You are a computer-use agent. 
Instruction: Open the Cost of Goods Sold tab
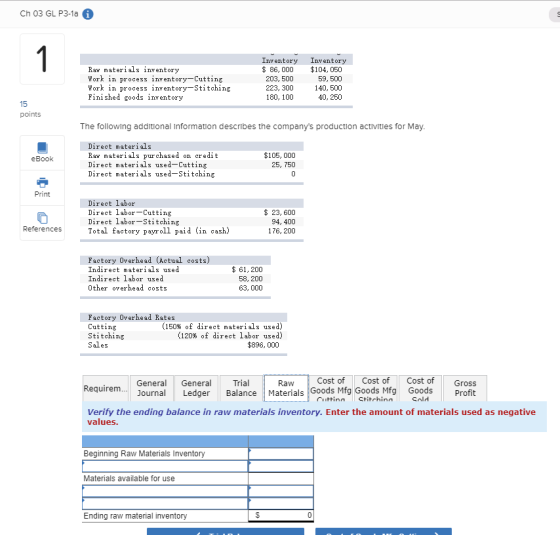(x=420, y=388)
